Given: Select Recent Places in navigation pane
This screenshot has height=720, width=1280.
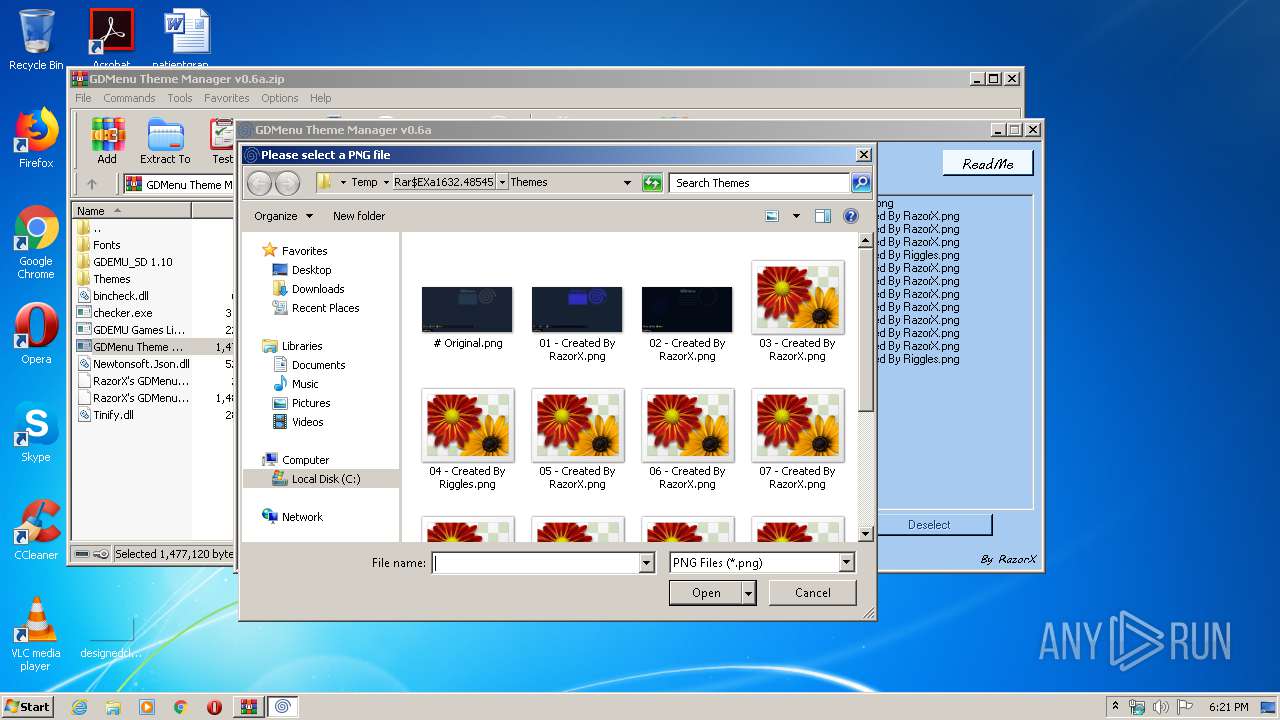Looking at the screenshot, I should click(x=325, y=308).
